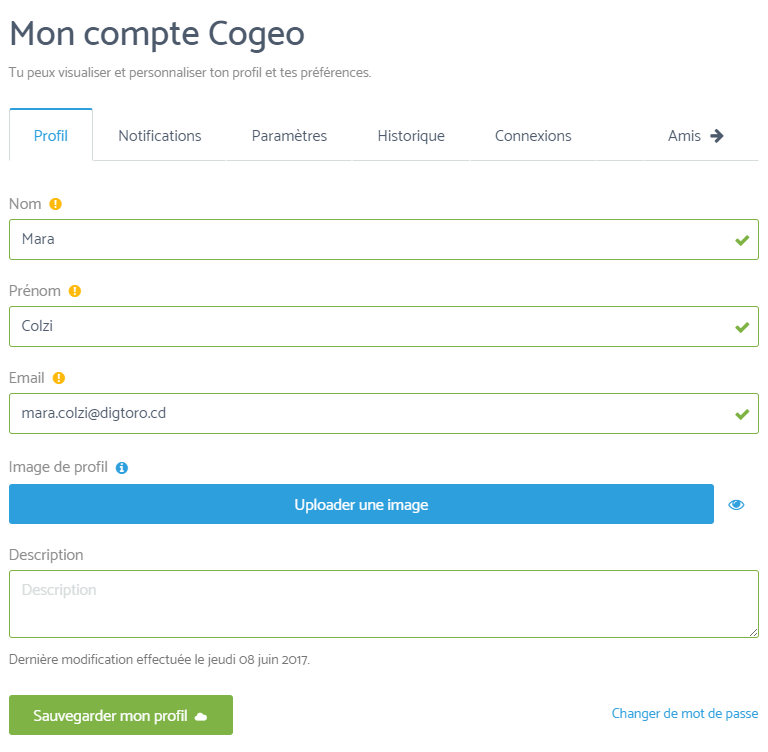The width and height of the screenshot is (768, 752).
Task: Click the warning icon beside Prénom
Action: tap(74, 291)
